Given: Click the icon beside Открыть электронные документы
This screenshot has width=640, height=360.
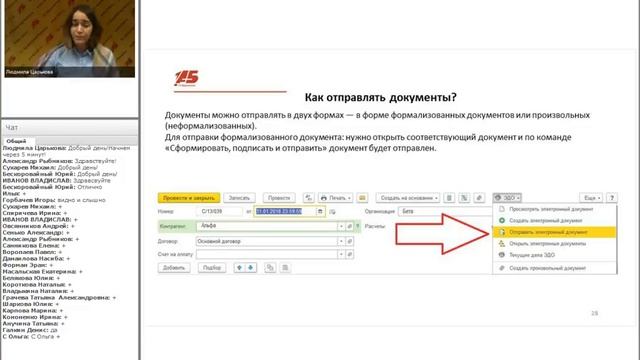Looking at the screenshot, I should 502,244.
